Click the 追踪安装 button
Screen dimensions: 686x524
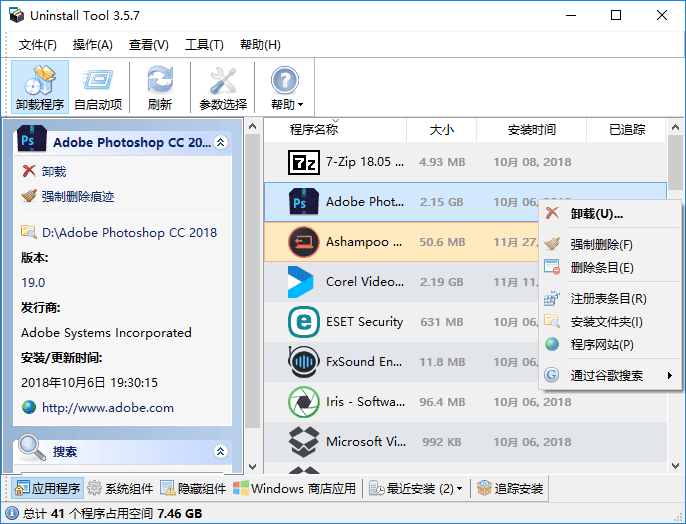(510, 488)
